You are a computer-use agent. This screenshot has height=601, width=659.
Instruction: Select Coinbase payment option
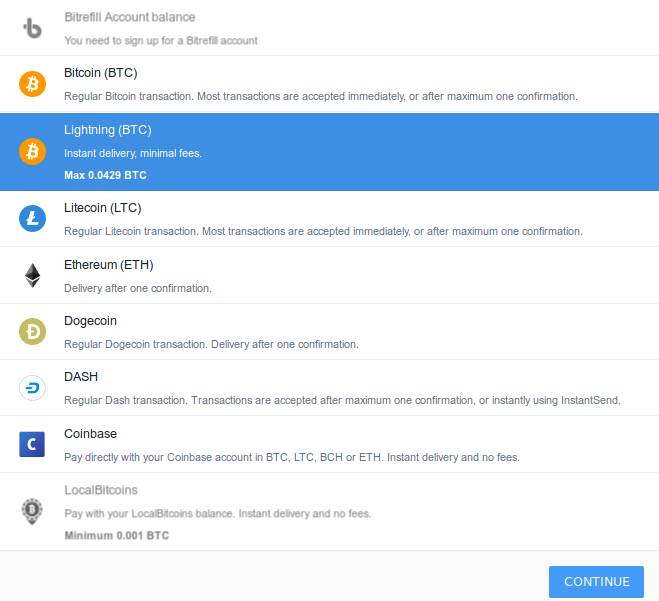(330, 444)
